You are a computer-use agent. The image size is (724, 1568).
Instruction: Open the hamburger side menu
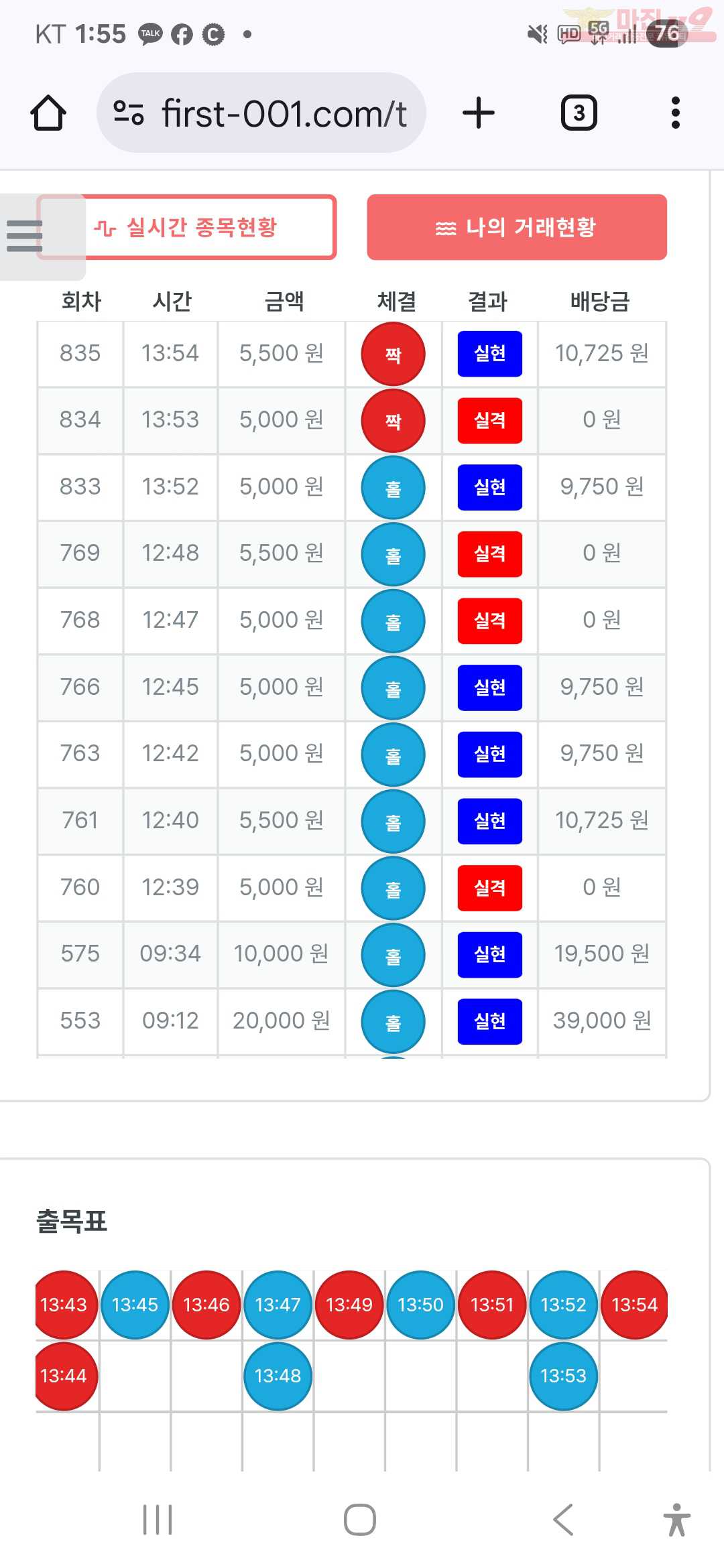[25, 236]
